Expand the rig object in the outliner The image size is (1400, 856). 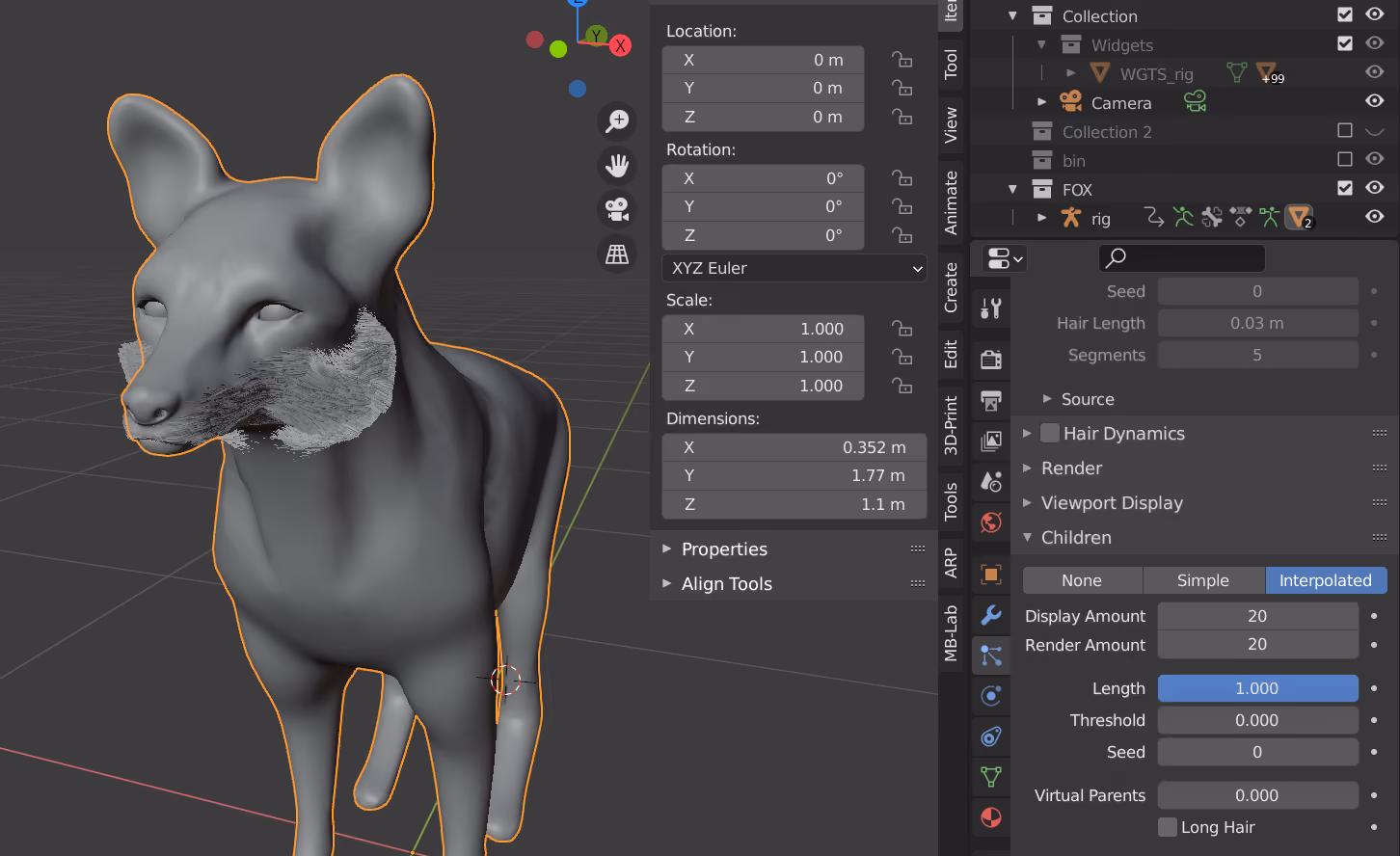coord(1041,218)
